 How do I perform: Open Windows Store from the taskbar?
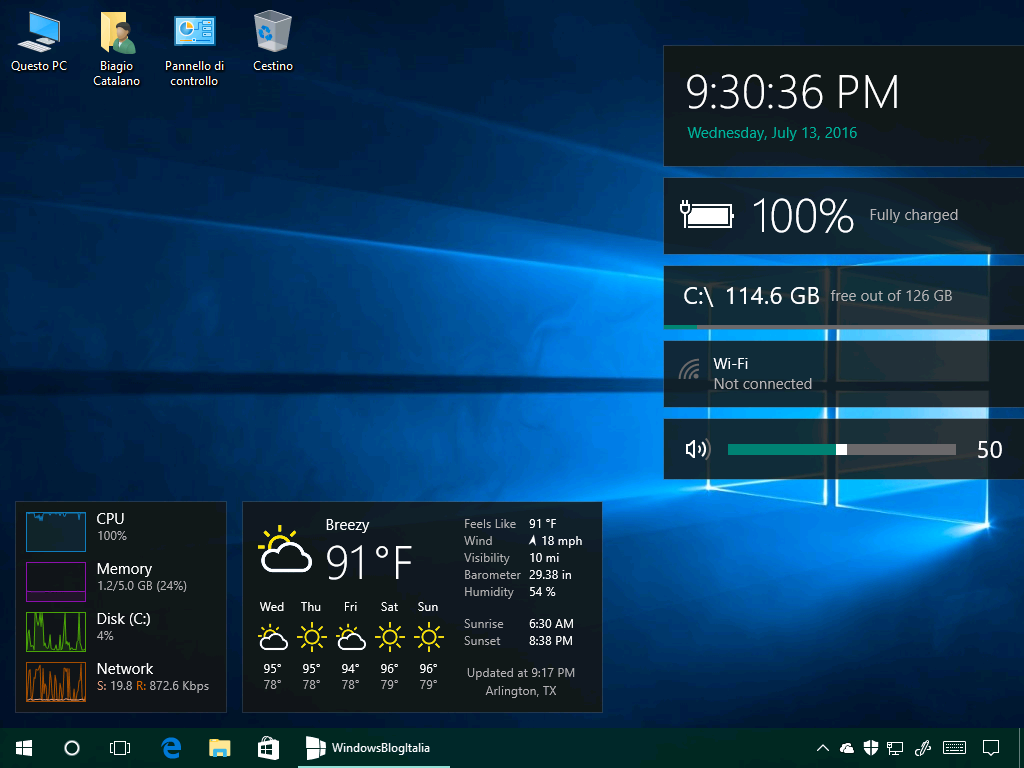click(268, 748)
